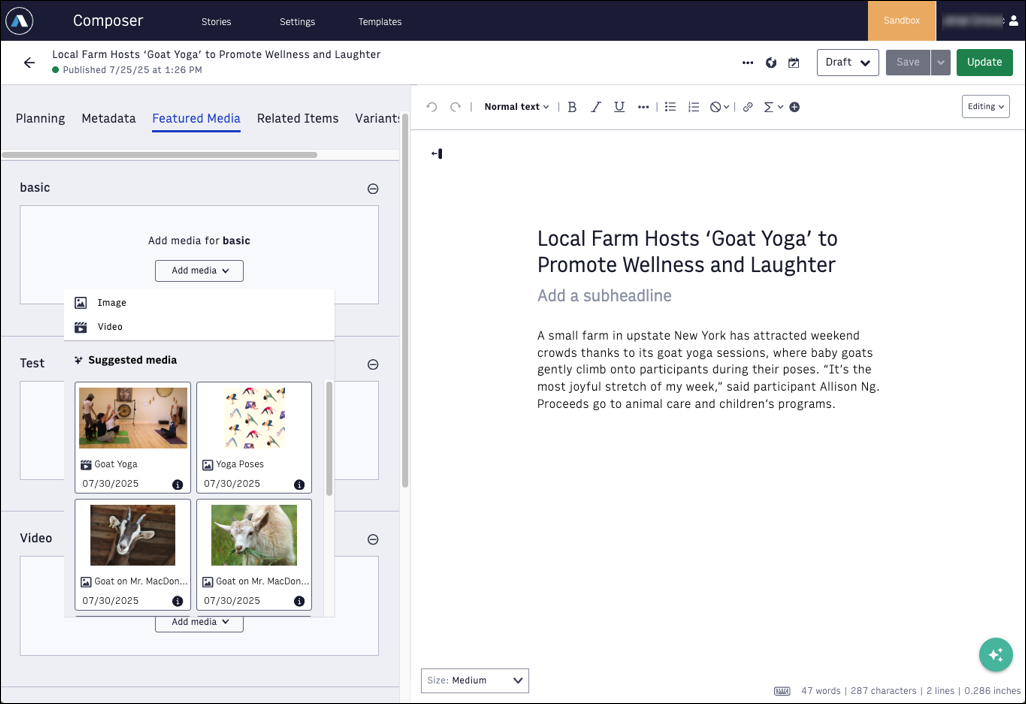Open the story's more options ellipsis beside Draft
1026x704 pixels.
click(x=748, y=63)
